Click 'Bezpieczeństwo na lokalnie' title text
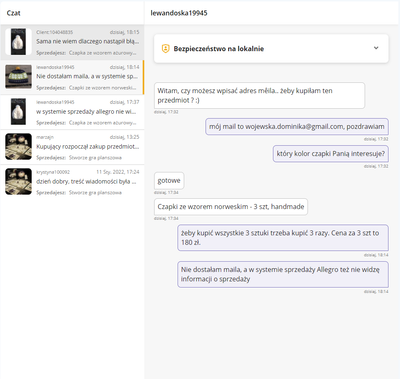 [x=219, y=49]
